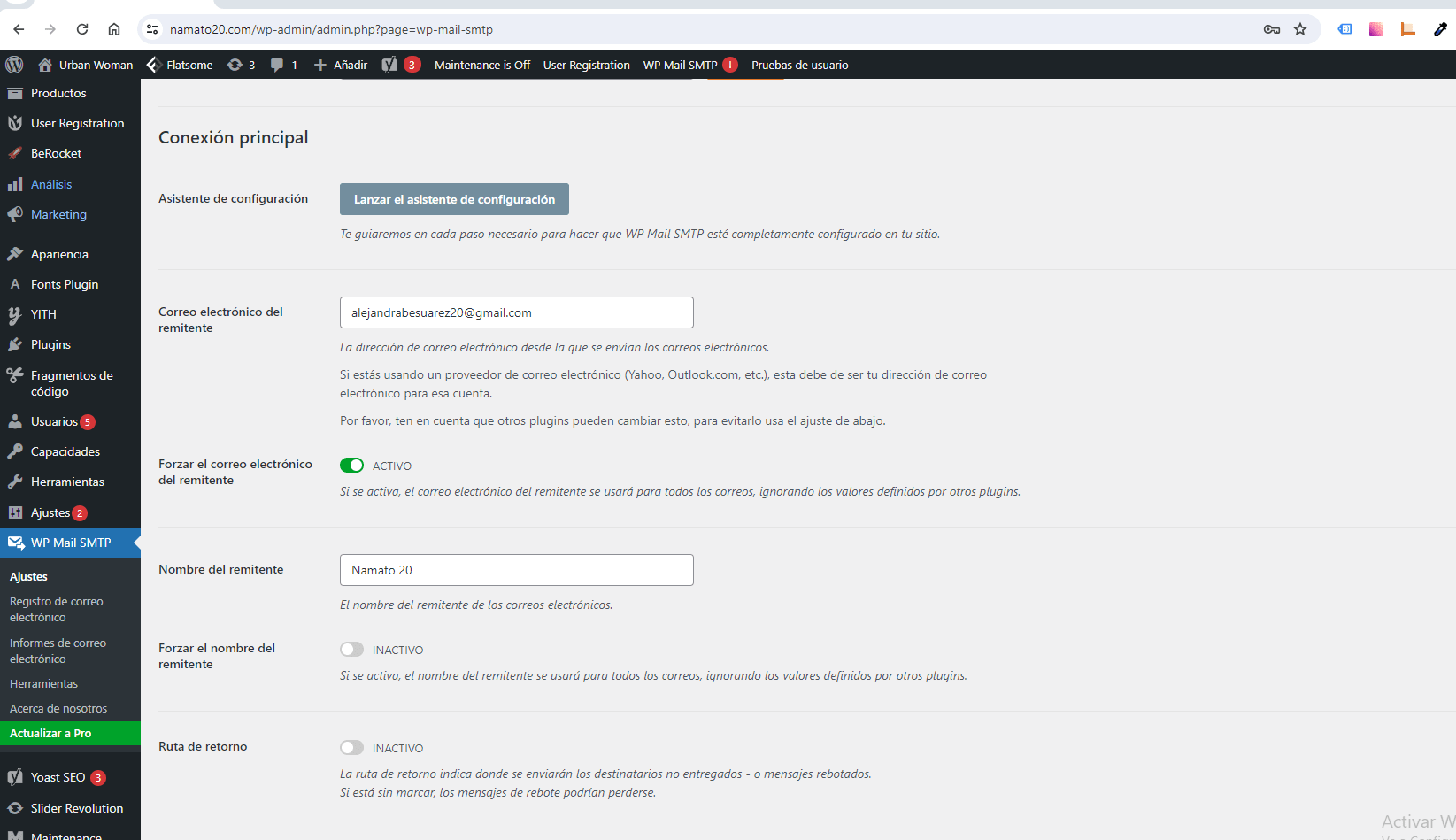Open the User Registration sidebar item
Image resolution: width=1456 pixels, height=840 pixels.
tap(70, 123)
